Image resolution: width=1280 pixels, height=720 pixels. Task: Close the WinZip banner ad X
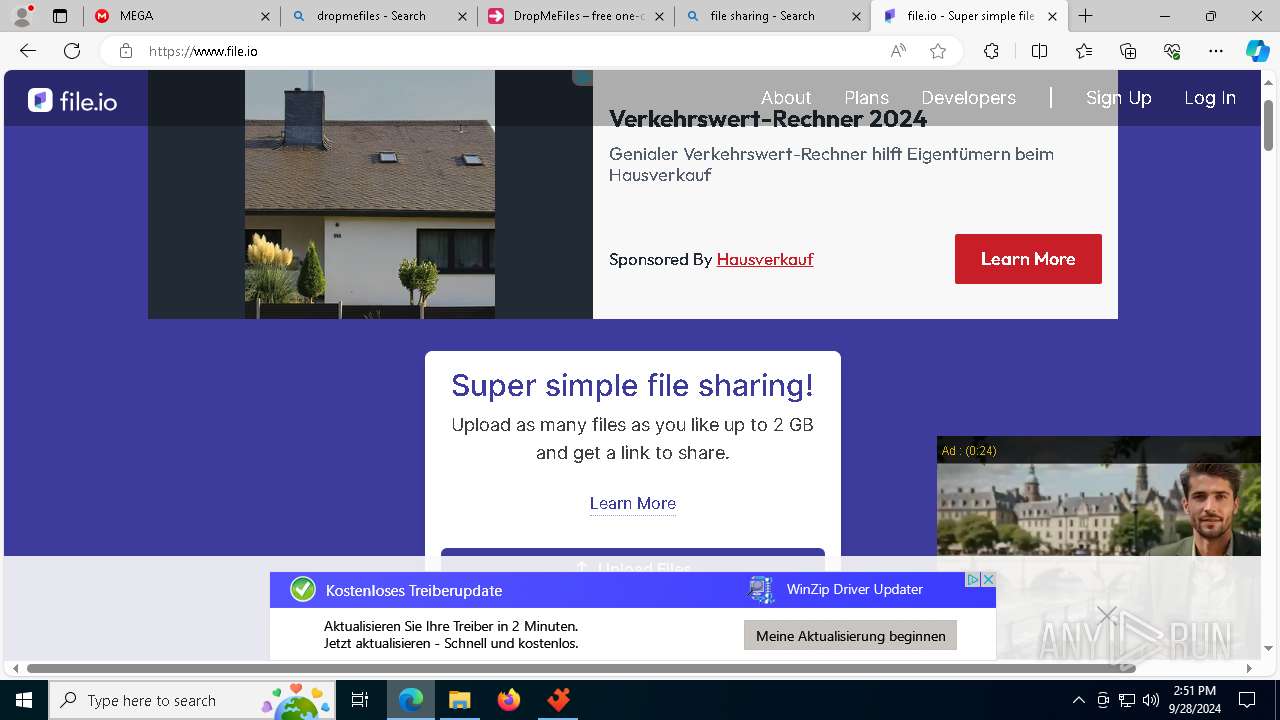click(988, 579)
